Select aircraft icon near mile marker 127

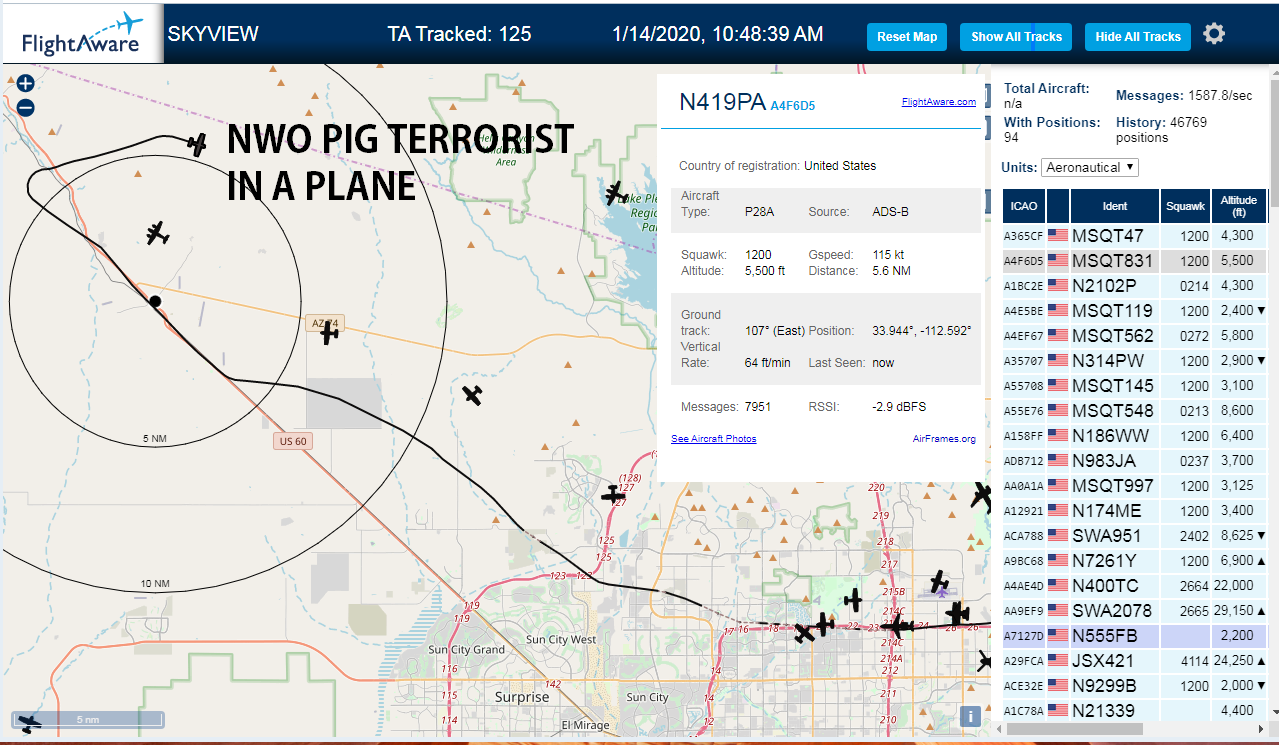[613, 494]
